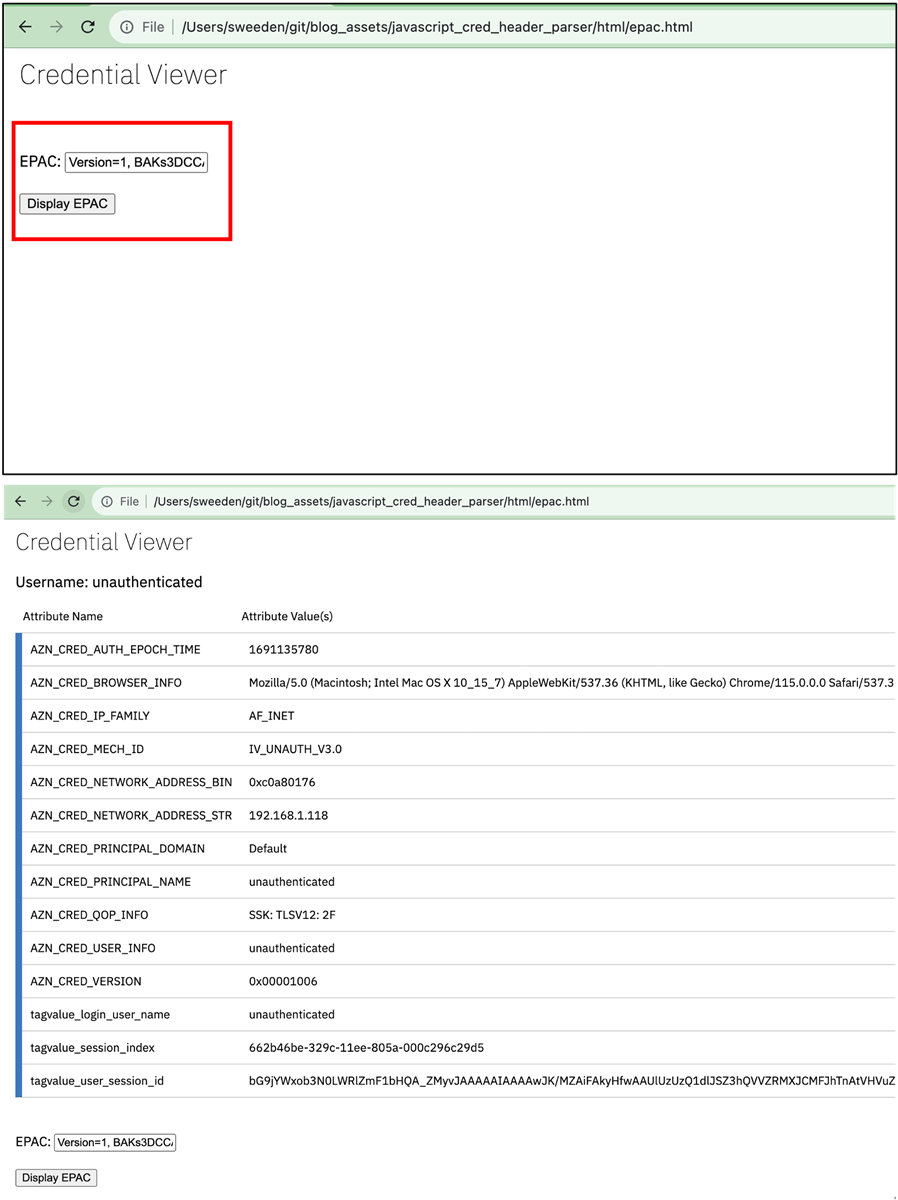
Task: Select the tagvalue_login_user_name row name
Action: pos(100,1014)
